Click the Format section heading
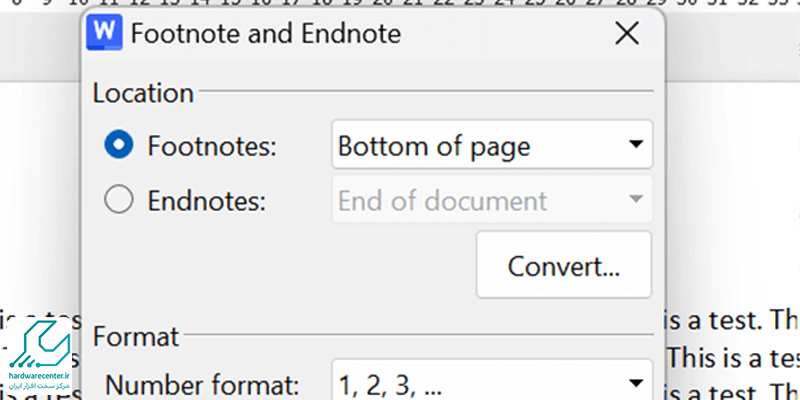Image resolution: width=800 pixels, height=400 pixels. 136,336
